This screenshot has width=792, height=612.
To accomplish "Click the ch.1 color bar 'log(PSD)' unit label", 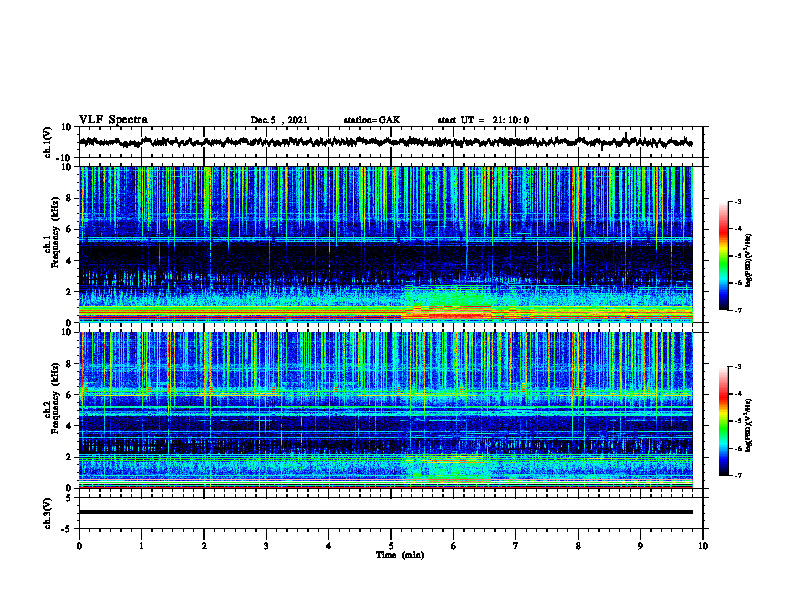I will point(749,260).
